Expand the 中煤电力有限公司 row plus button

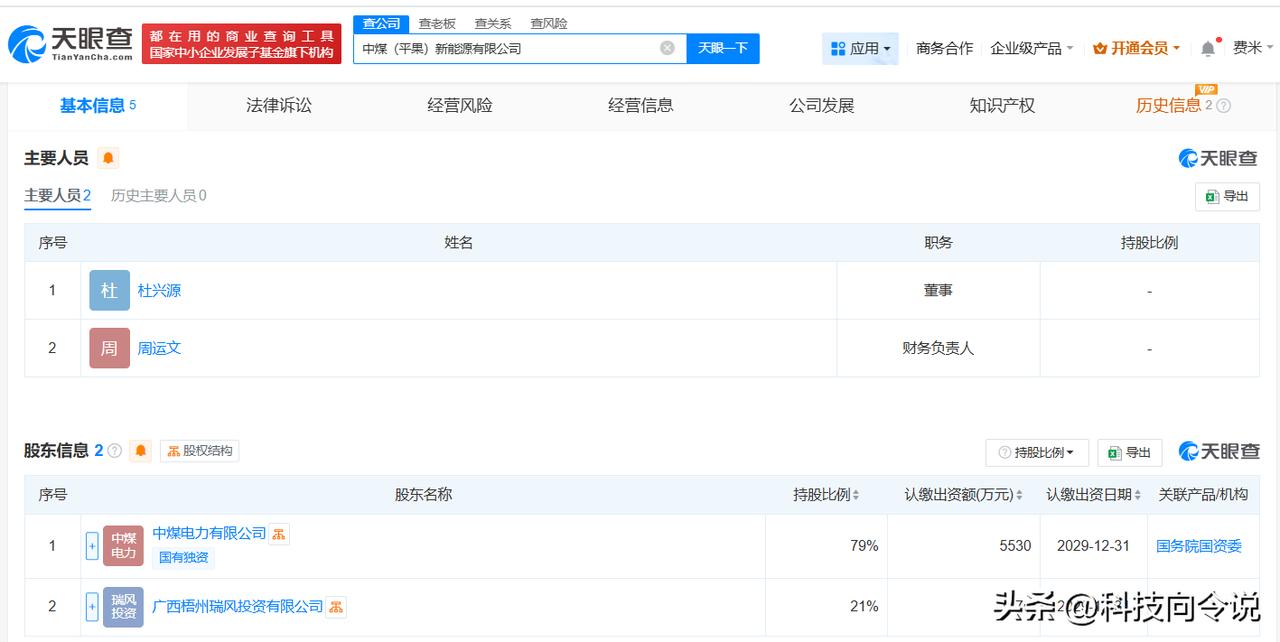click(x=92, y=546)
